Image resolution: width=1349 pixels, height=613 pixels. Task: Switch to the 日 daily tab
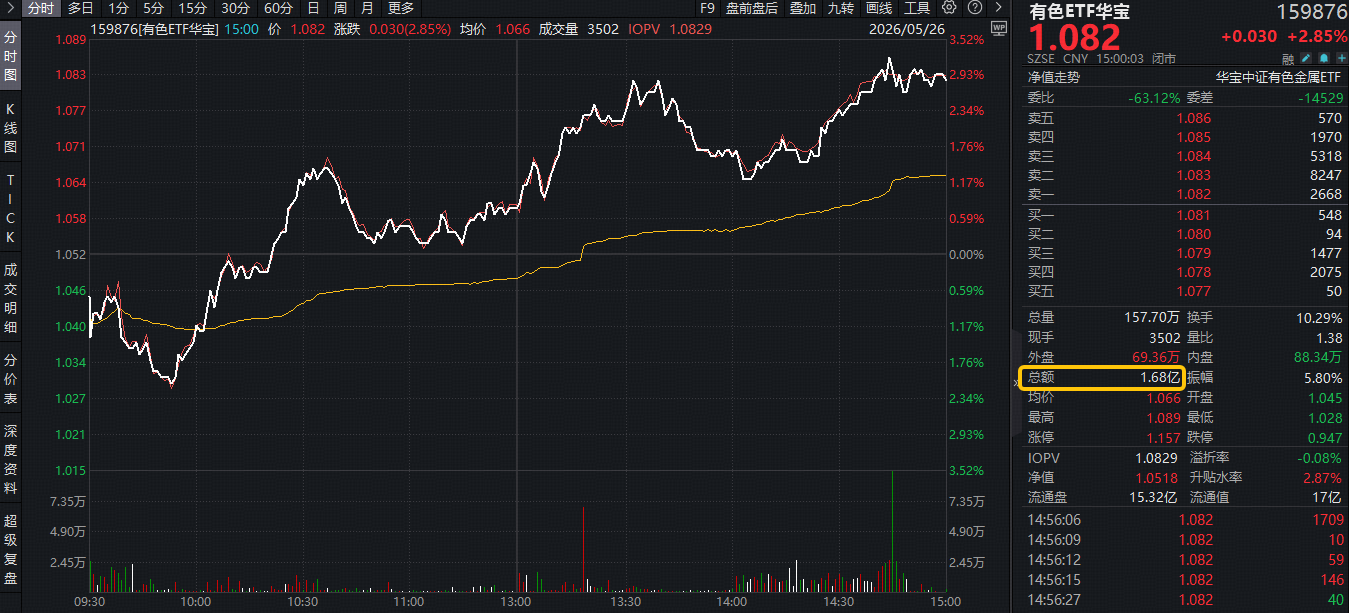click(x=313, y=8)
